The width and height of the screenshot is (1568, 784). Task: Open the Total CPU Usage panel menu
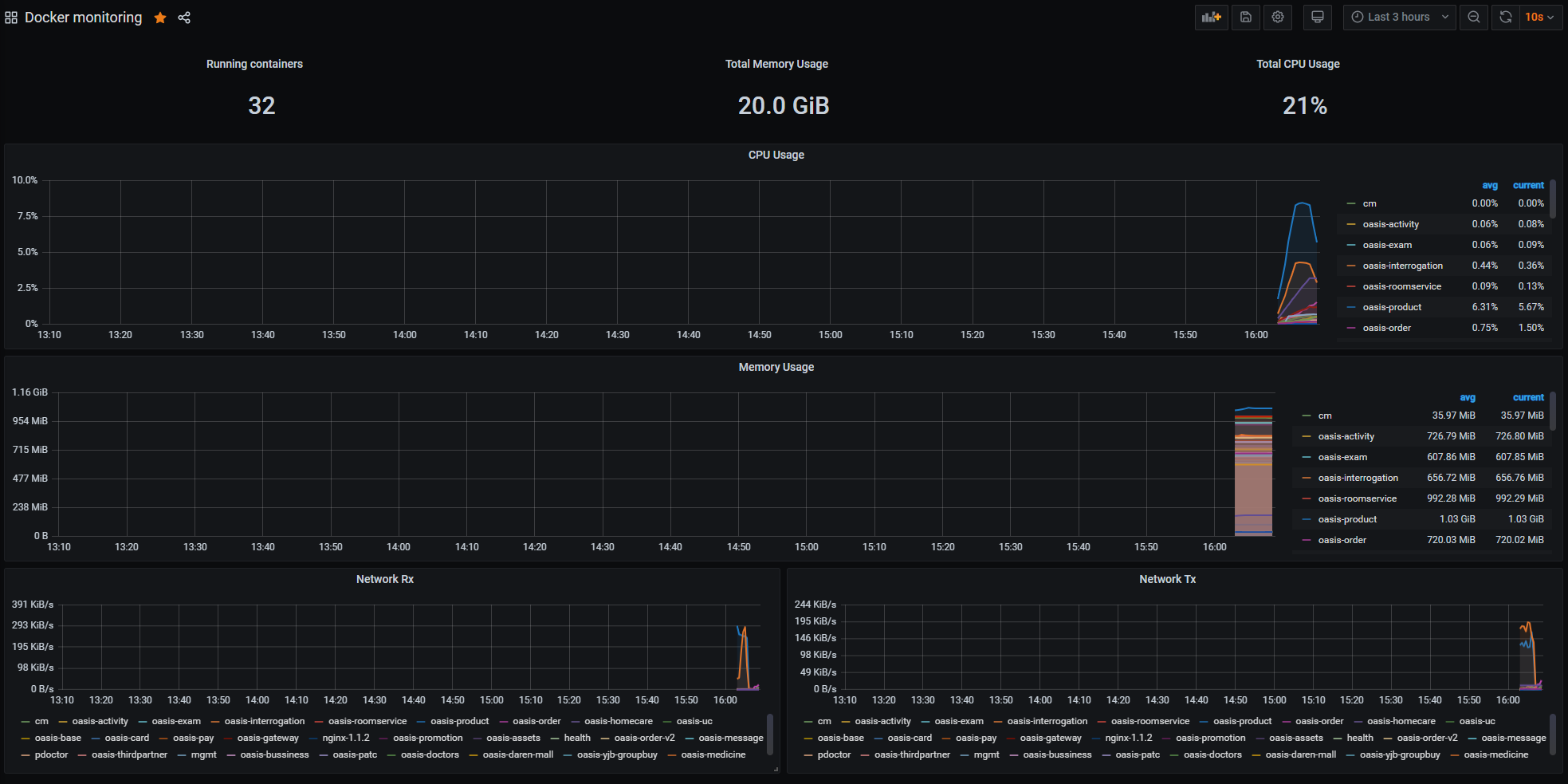pyautogui.click(x=1298, y=64)
